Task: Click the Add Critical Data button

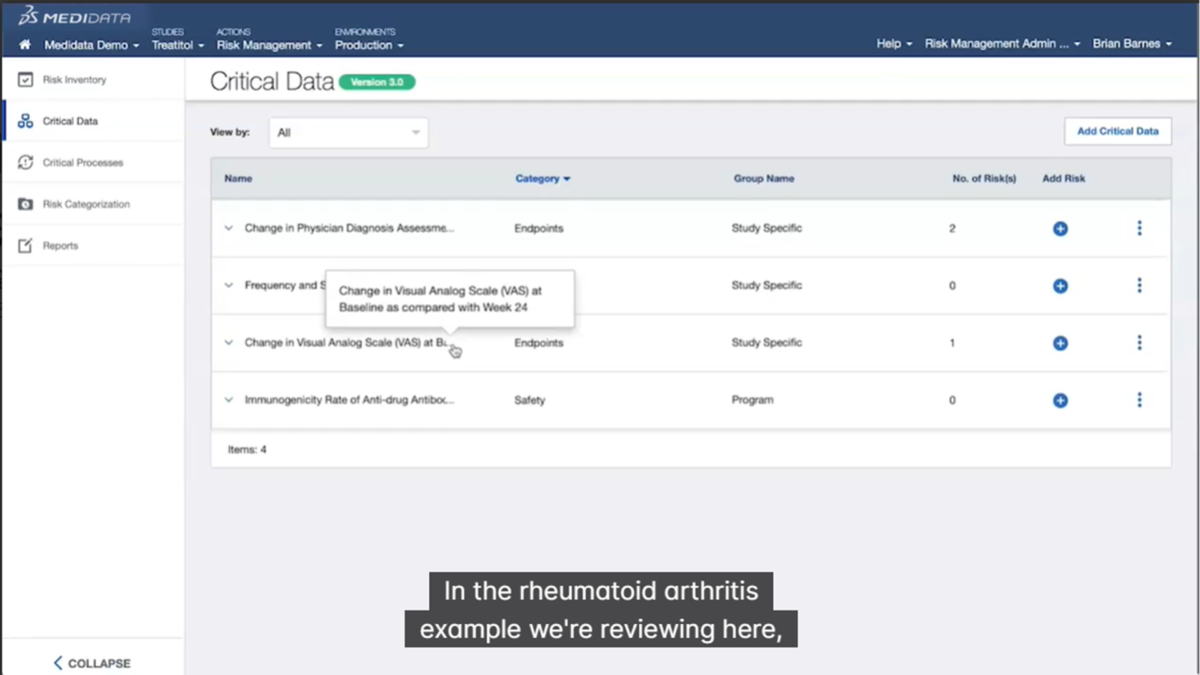Action: click(x=1117, y=131)
